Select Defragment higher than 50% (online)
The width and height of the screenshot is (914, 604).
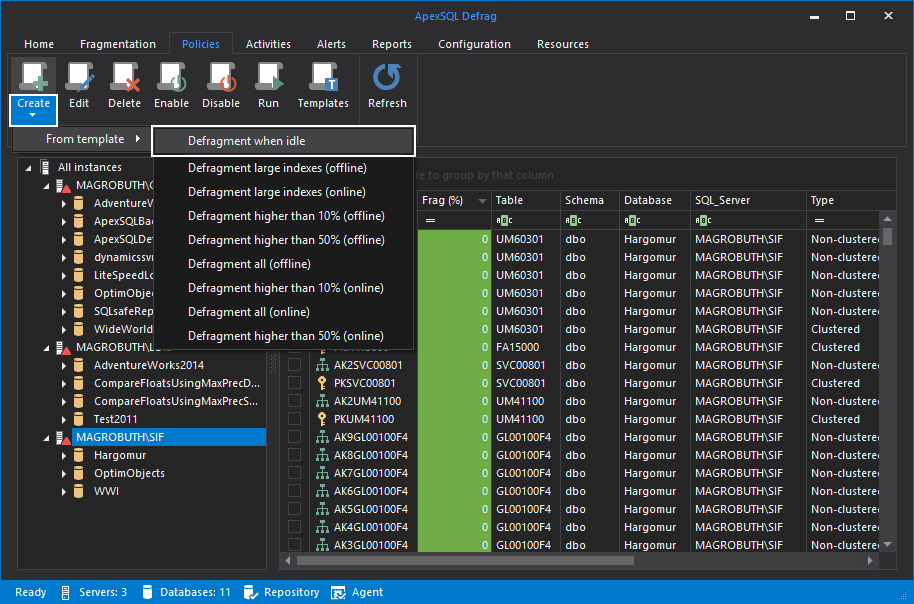point(283,336)
